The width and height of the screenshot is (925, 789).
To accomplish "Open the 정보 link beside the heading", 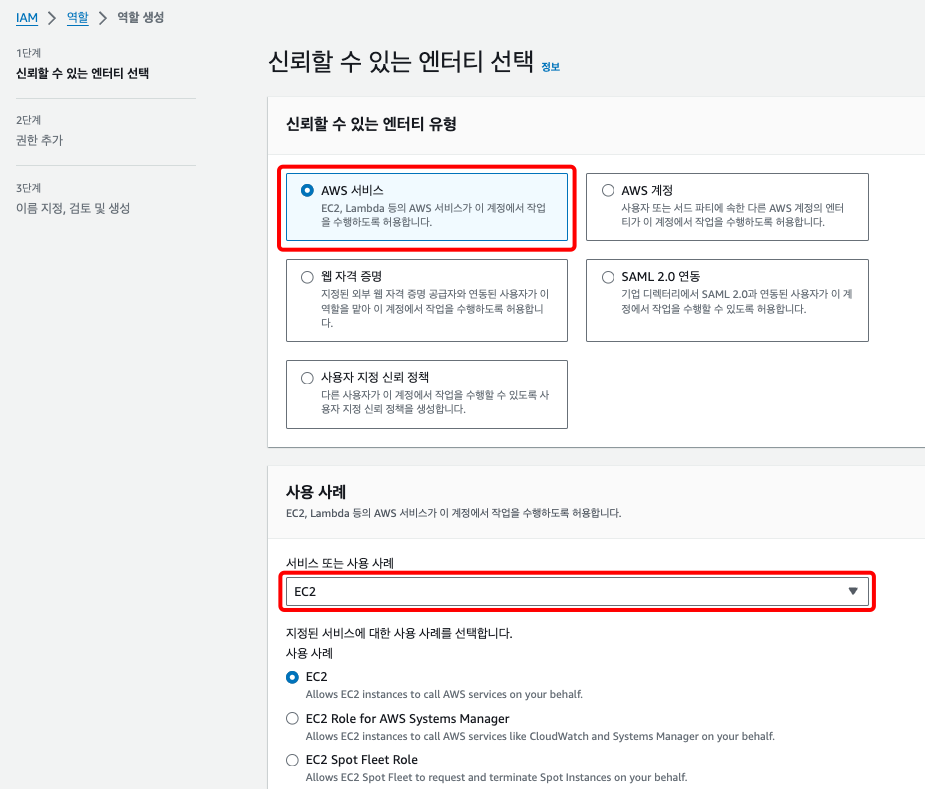I will 550,67.
